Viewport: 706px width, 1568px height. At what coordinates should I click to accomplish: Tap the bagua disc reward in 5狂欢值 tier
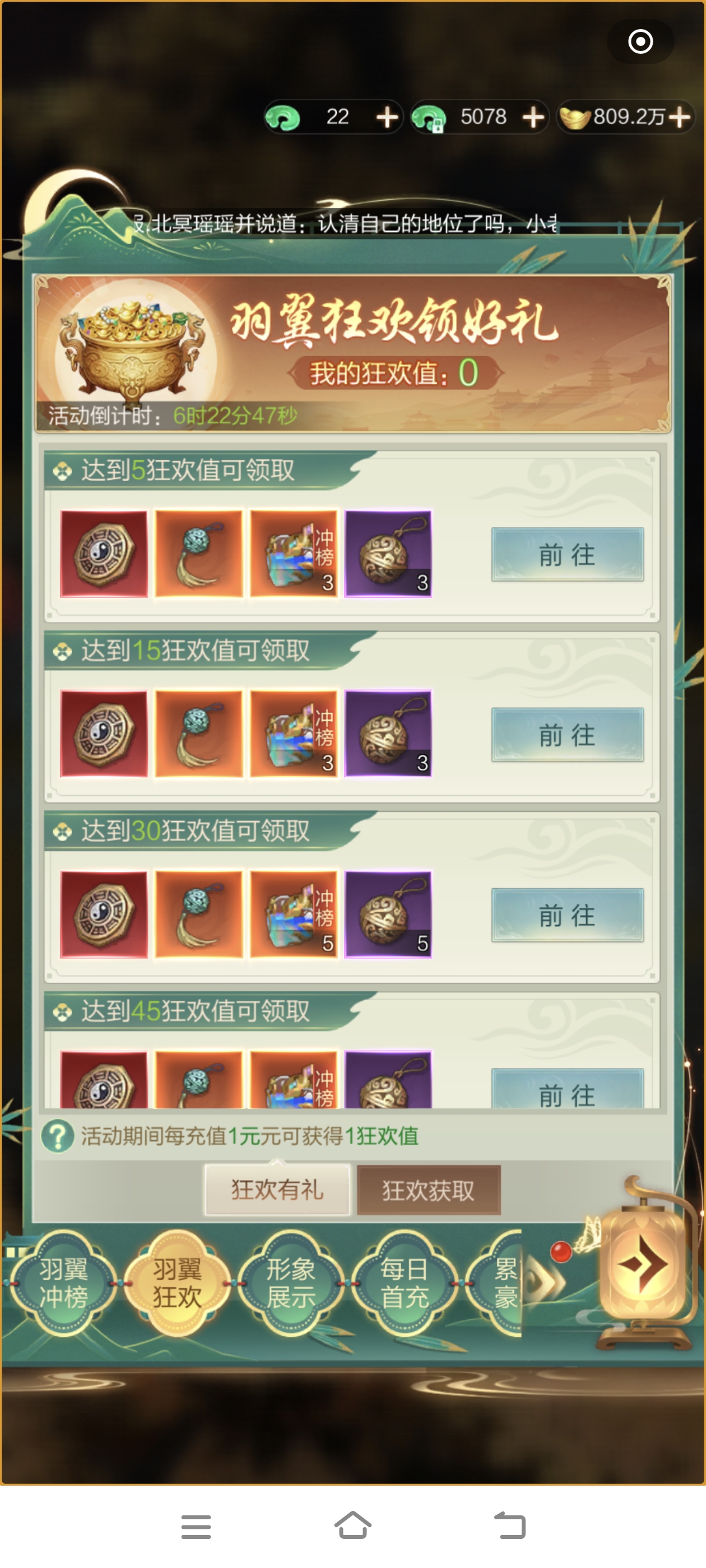(x=104, y=553)
